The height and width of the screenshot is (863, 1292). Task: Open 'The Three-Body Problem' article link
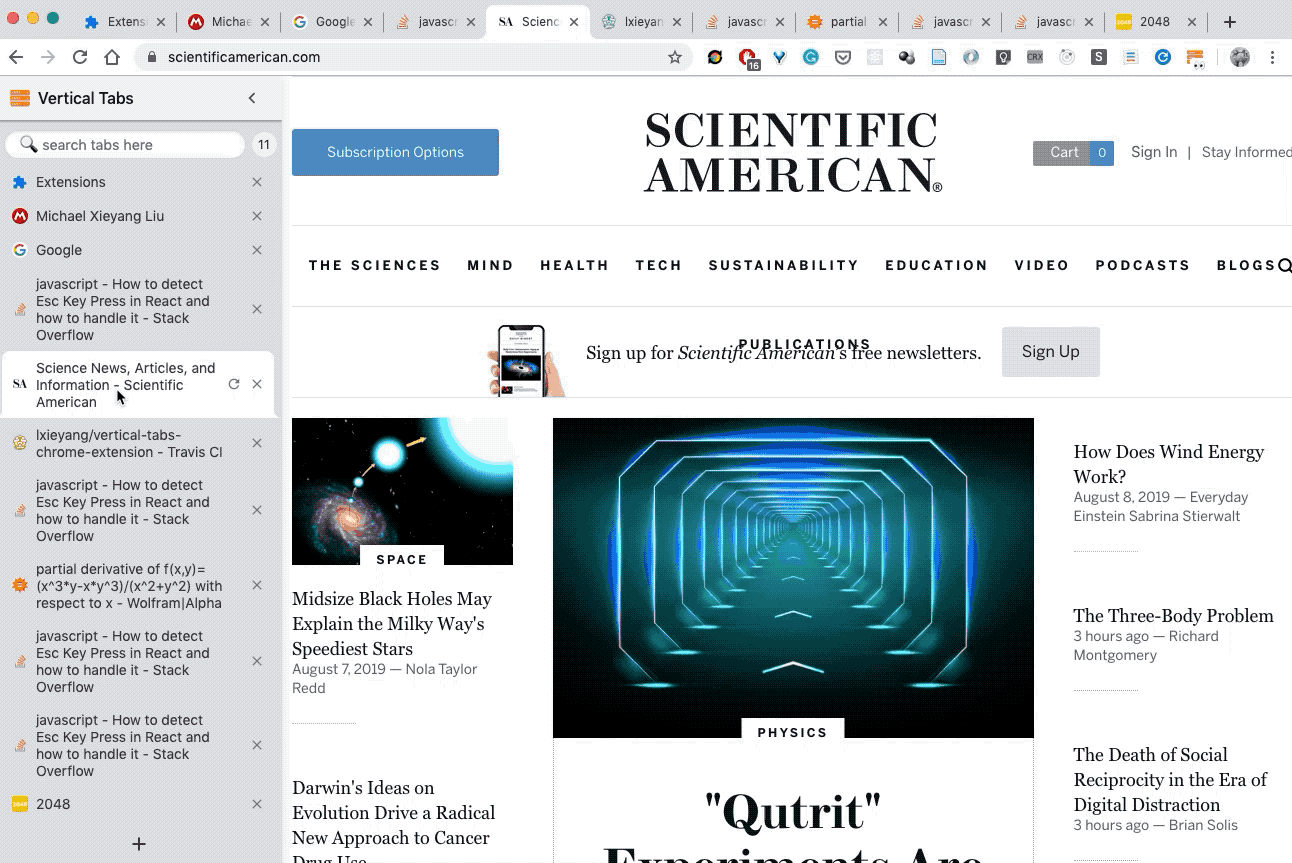click(1173, 616)
